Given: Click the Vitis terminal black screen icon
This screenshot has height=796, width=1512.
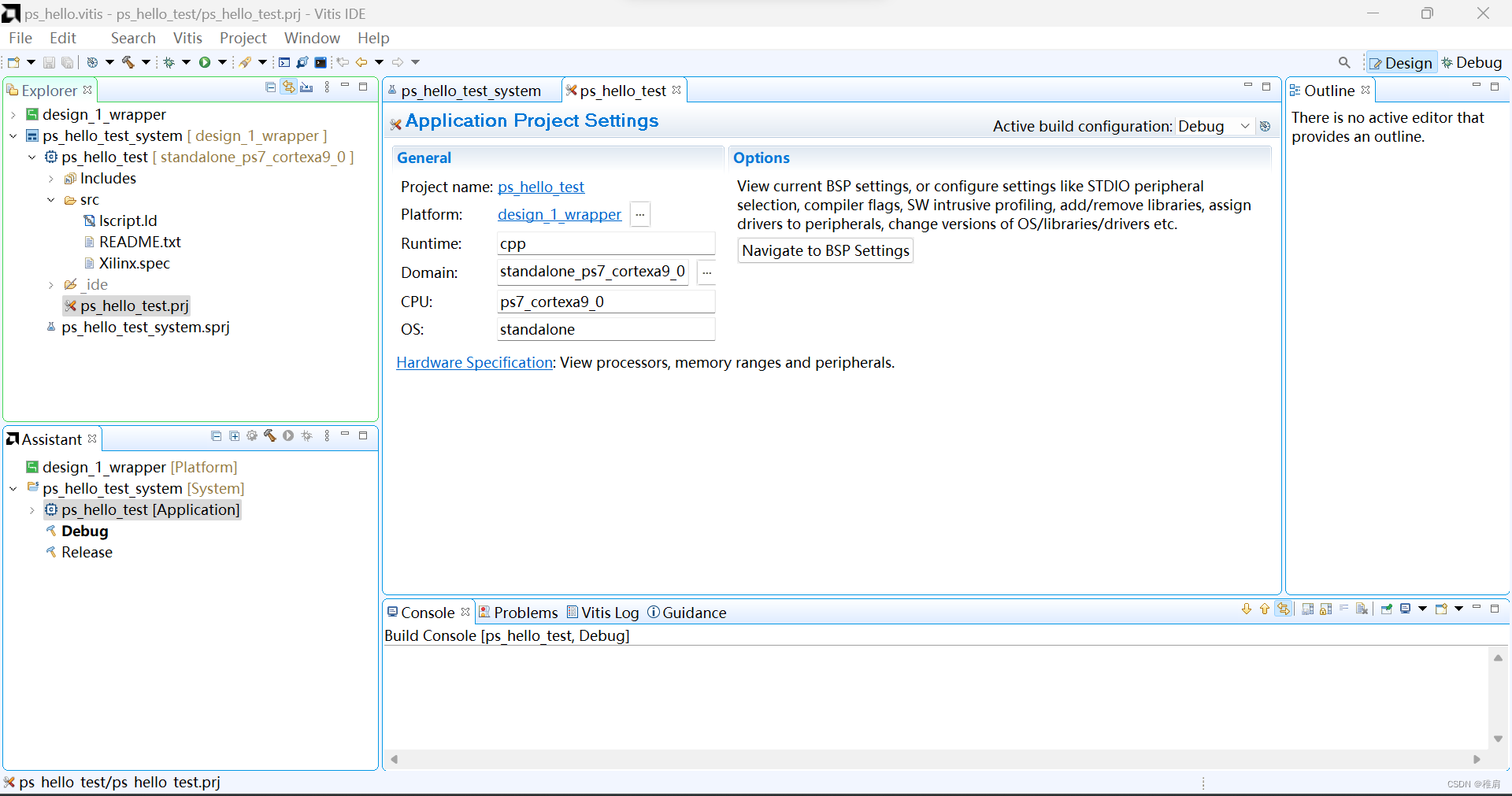Looking at the screenshot, I should 321,62.
